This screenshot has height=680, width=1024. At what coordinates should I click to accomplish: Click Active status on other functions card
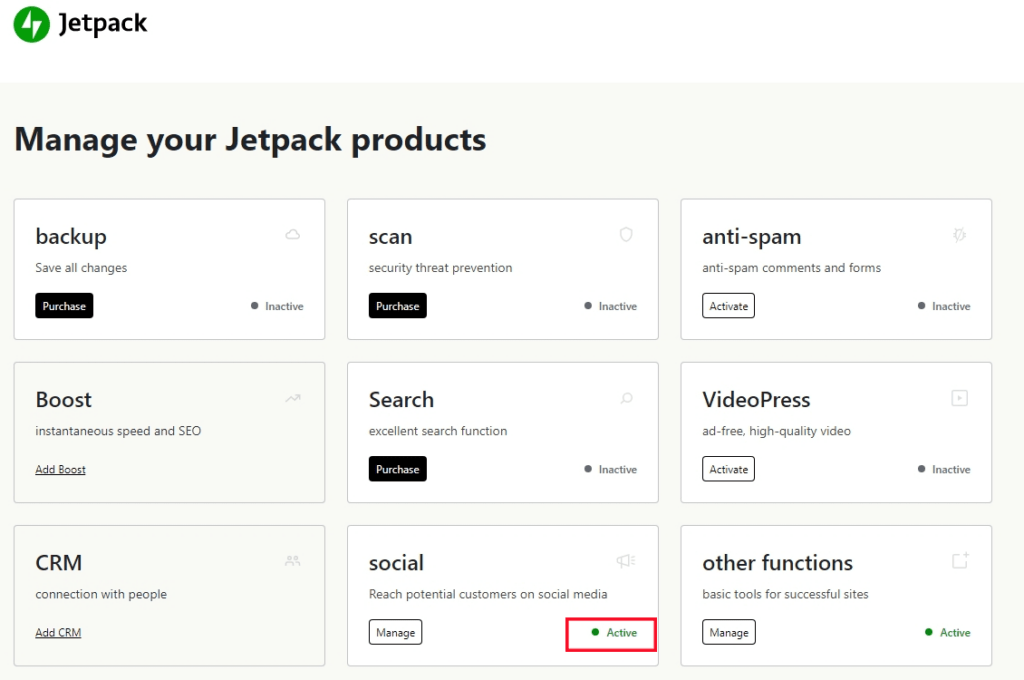(948, 632)
